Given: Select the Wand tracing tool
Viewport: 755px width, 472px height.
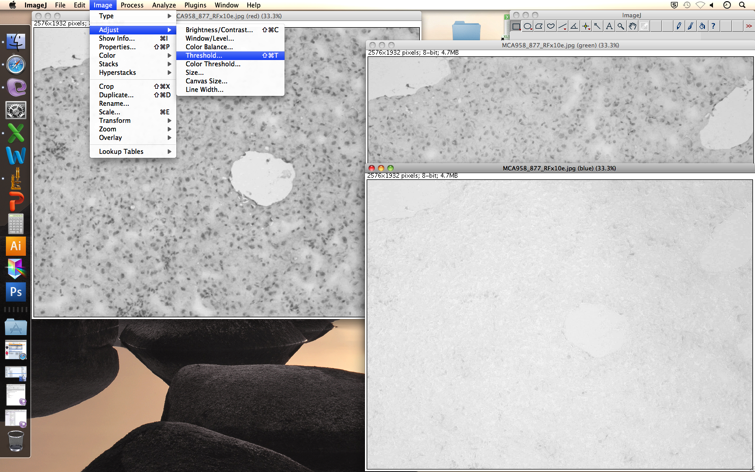Looking at the screenshot, I should (x=597, y=26).
